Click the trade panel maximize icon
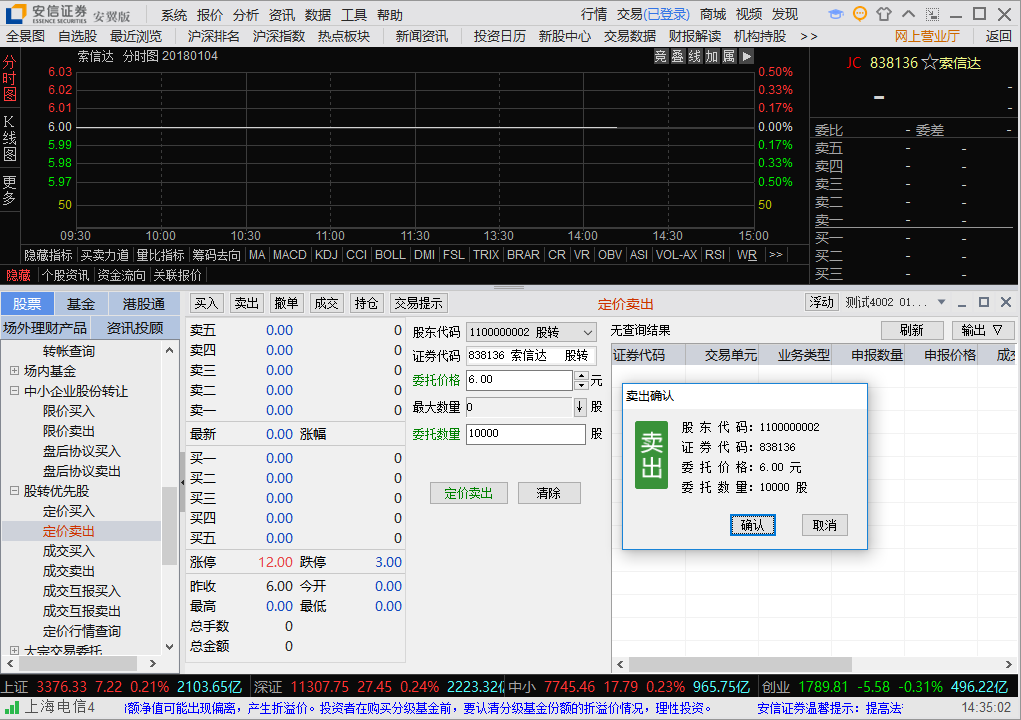 pyautogui.click(x=984, y=302)
